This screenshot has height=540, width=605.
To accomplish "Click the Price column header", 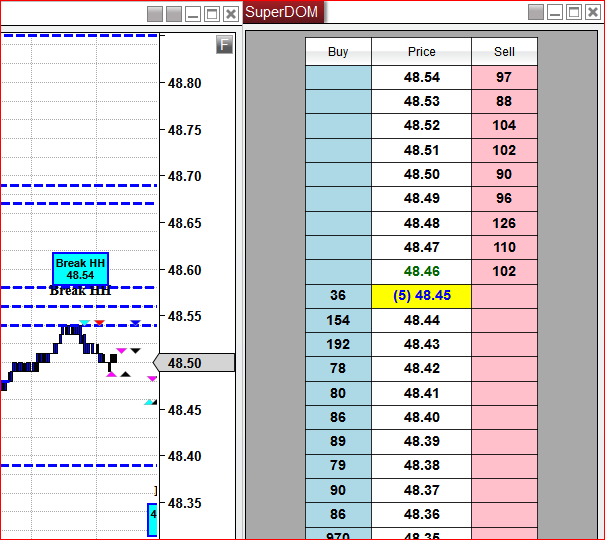I will tap(421, 52).
